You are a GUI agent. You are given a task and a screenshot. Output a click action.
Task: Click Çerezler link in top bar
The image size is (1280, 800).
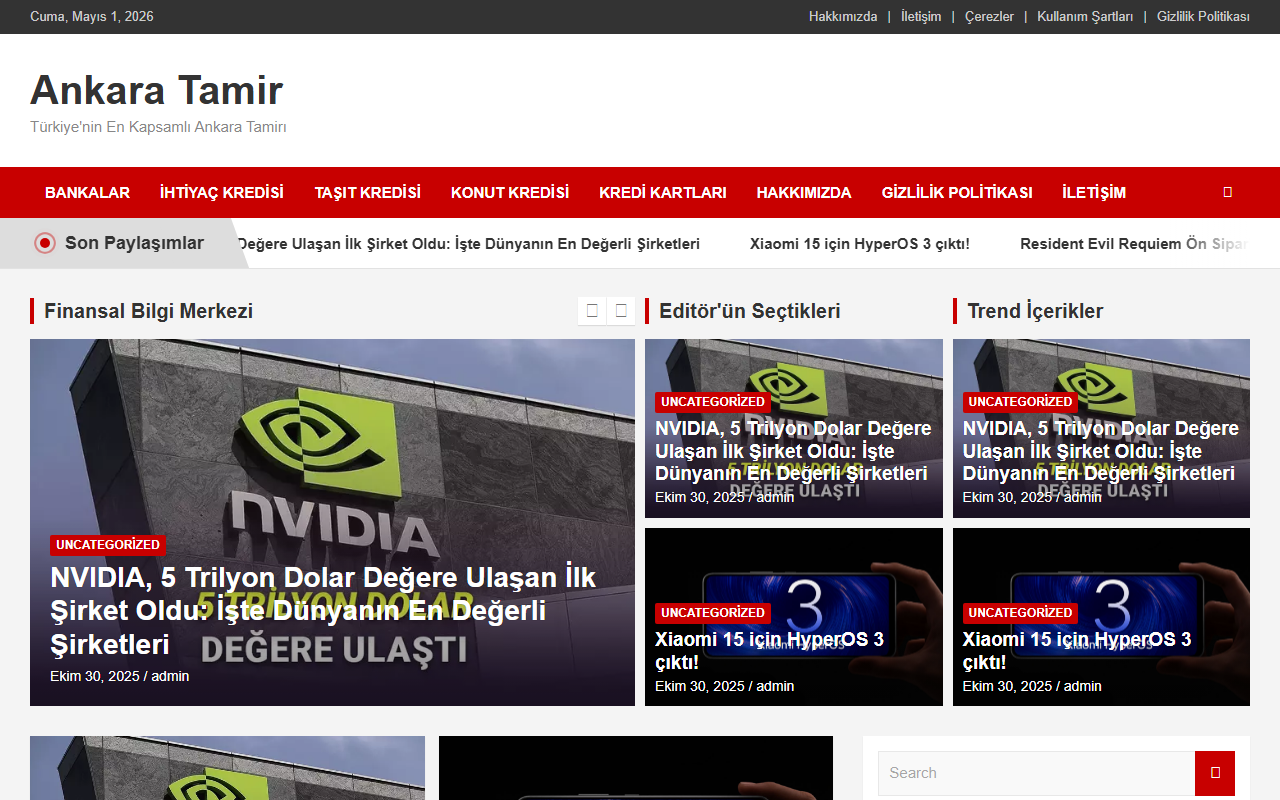[x=989, y=17]
